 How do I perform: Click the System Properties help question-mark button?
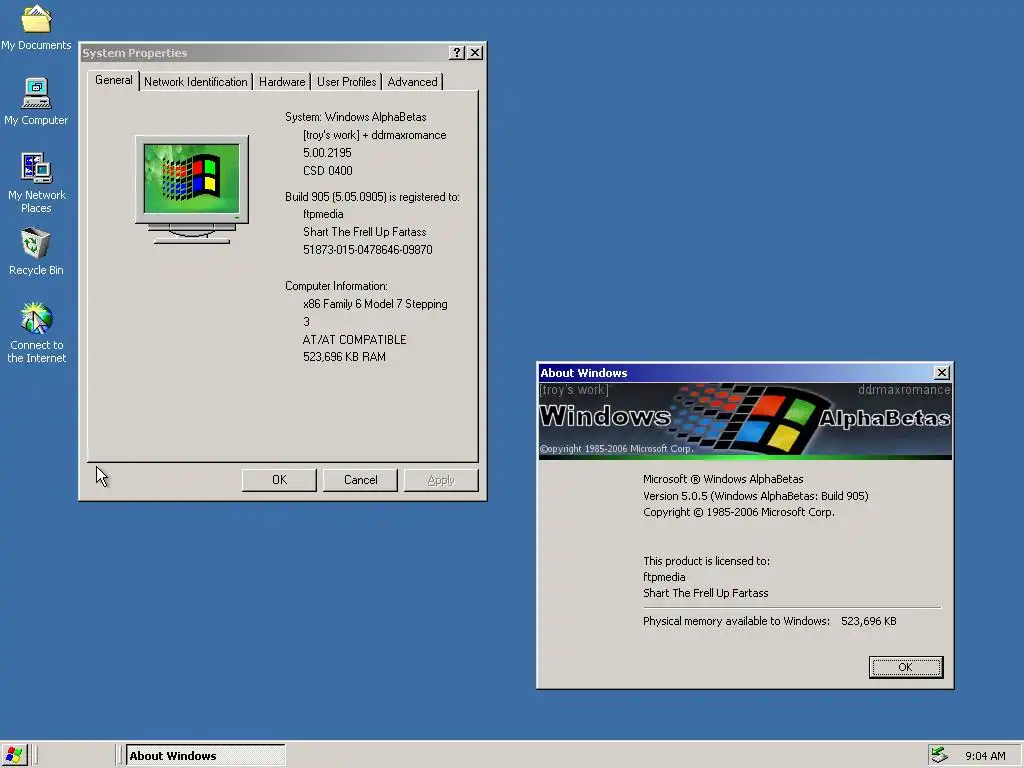pos(457,53)
